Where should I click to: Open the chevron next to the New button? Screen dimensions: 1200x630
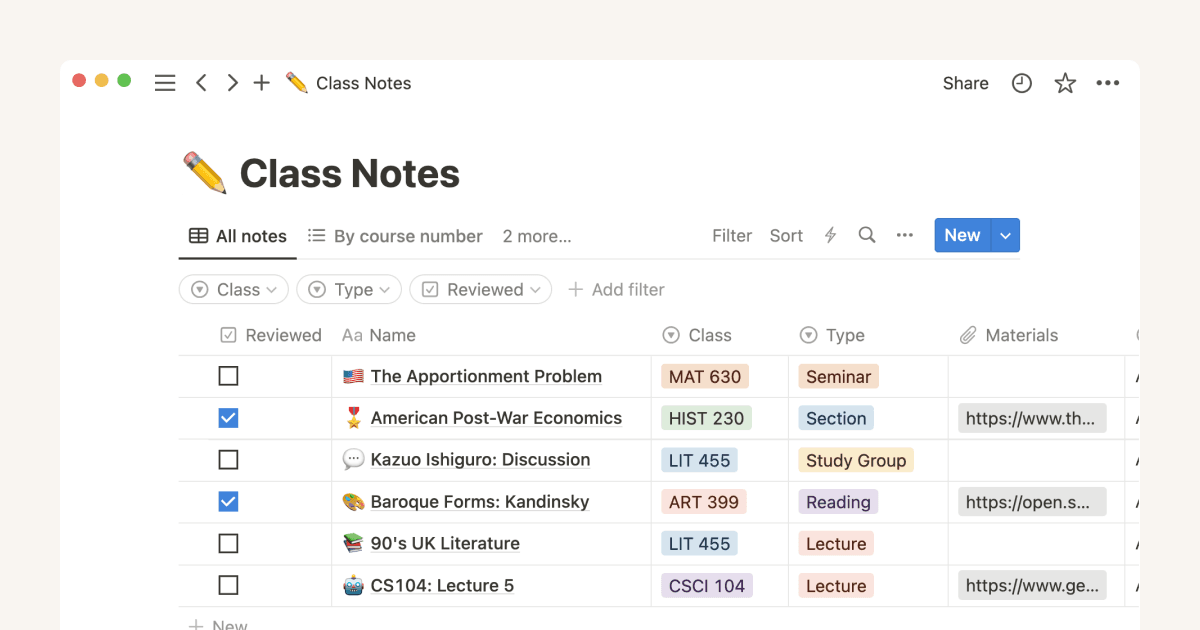[1004, 235]
